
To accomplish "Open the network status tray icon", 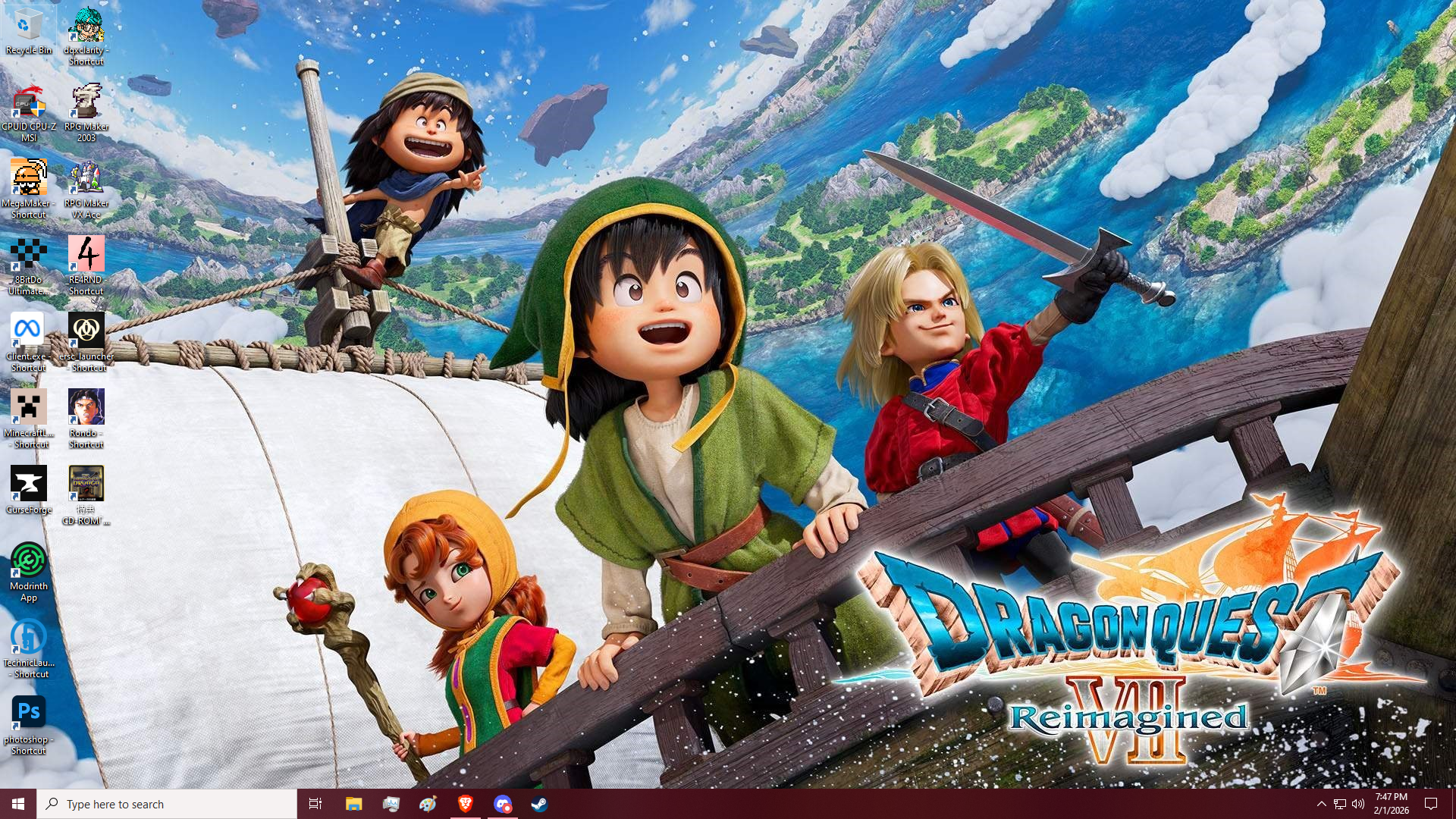I will (1339, 804).
